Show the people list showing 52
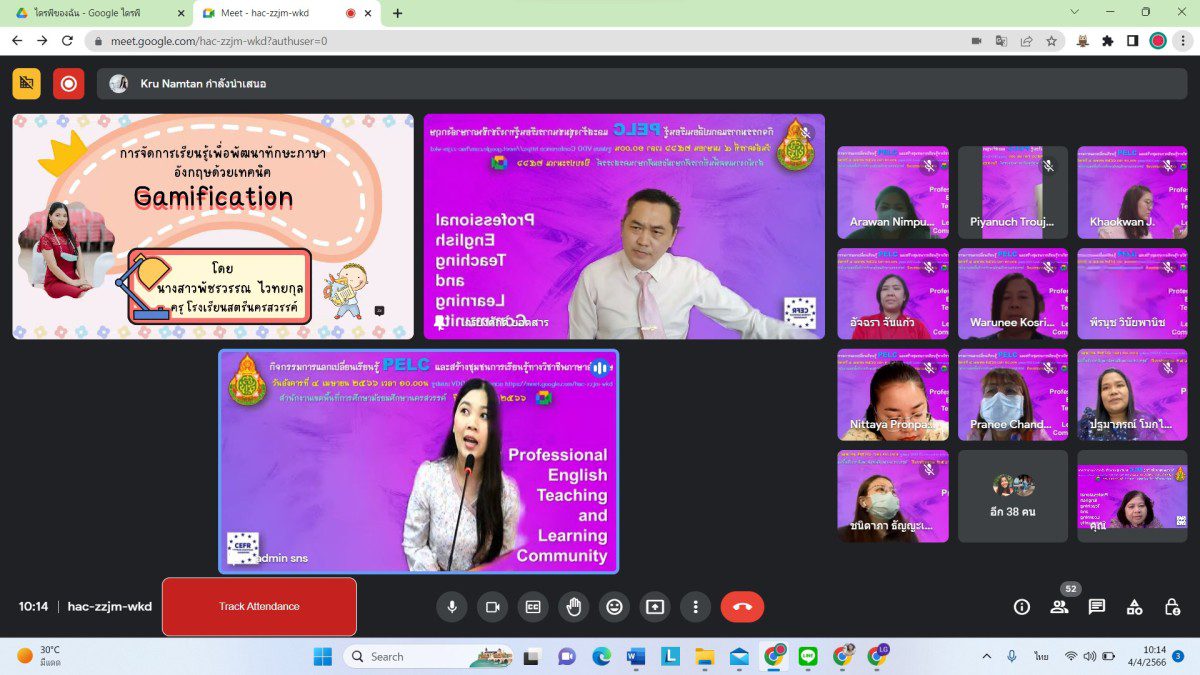 1059,606
